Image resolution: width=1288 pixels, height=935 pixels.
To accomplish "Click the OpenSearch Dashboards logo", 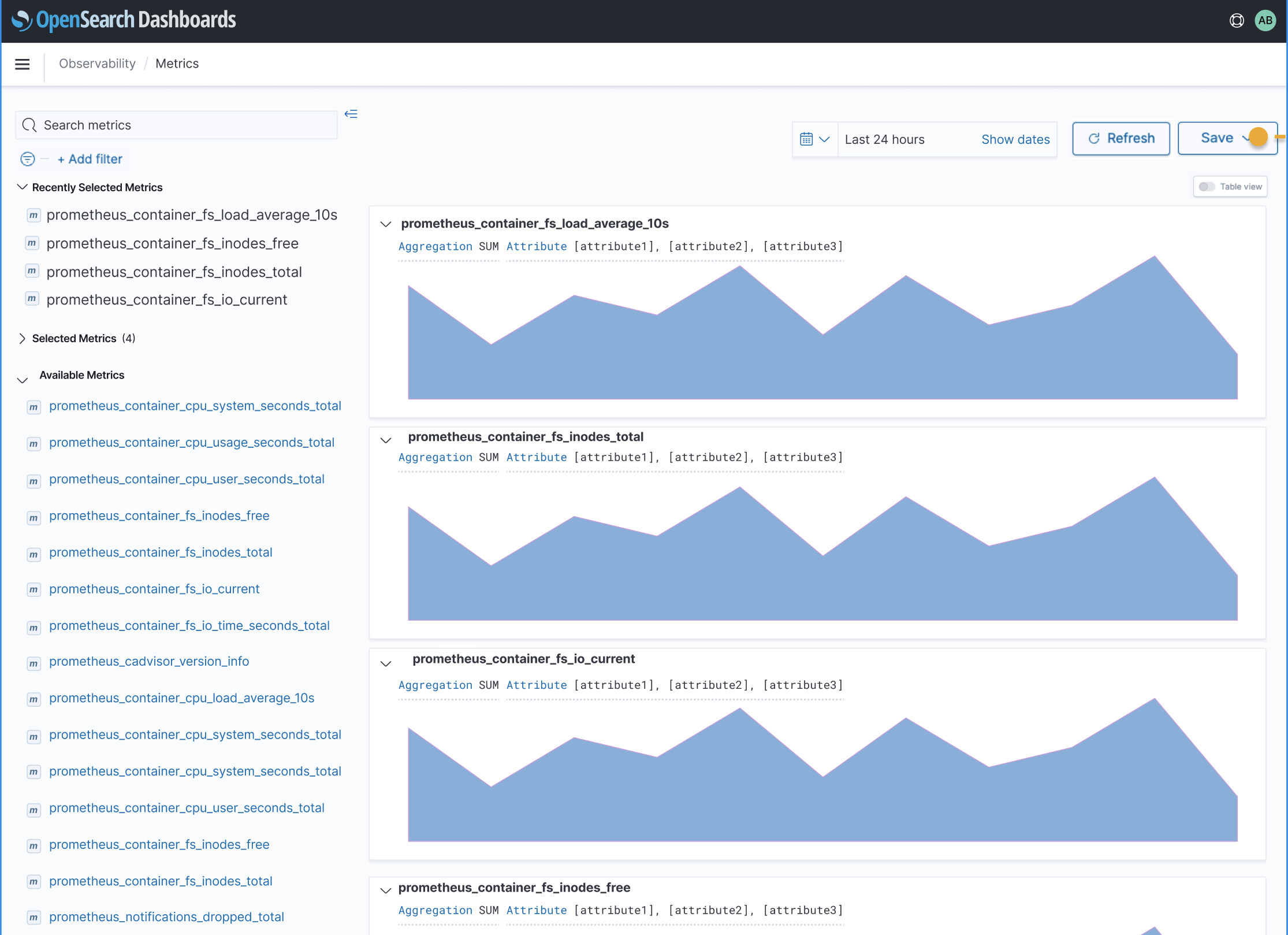I will (x=124, y=20).
